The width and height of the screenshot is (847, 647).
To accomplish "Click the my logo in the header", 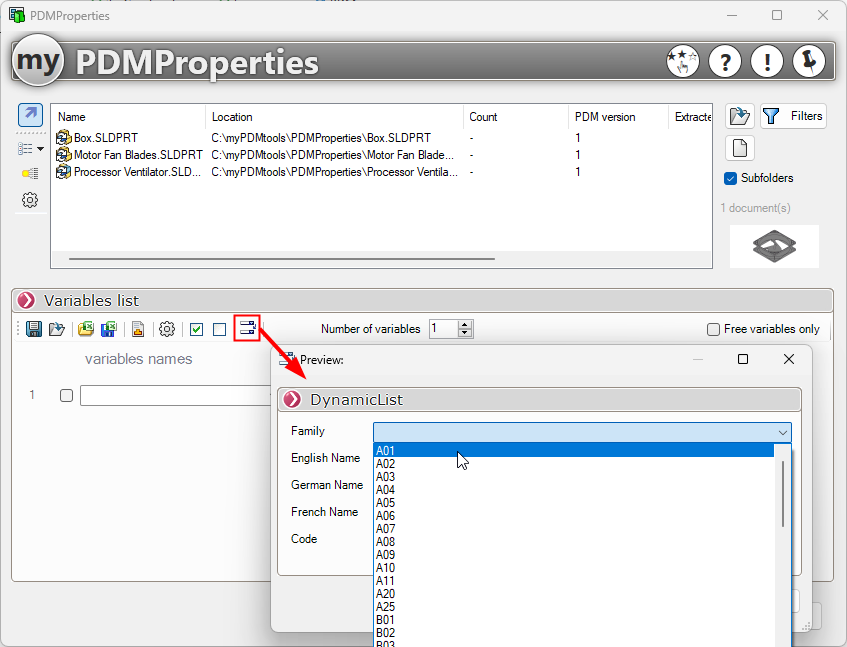I will (38, 60).
